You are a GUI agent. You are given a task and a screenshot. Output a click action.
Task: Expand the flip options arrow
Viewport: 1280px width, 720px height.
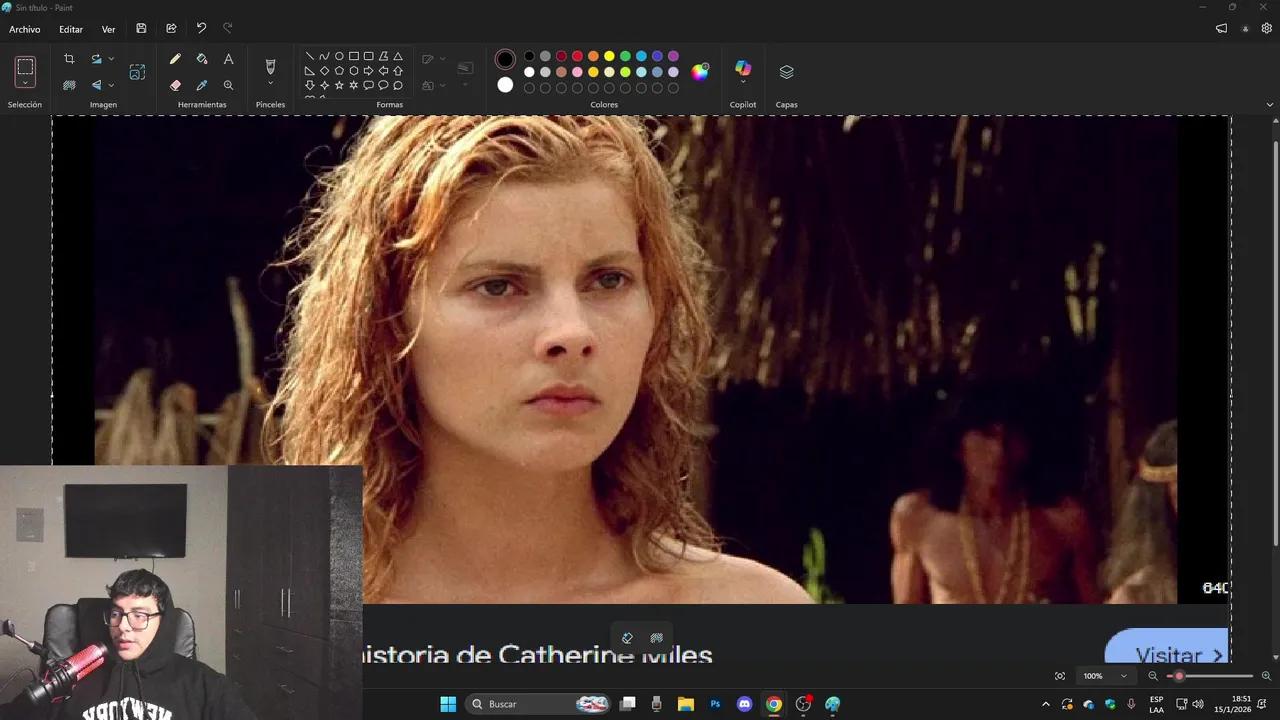[x=111, y=85]
